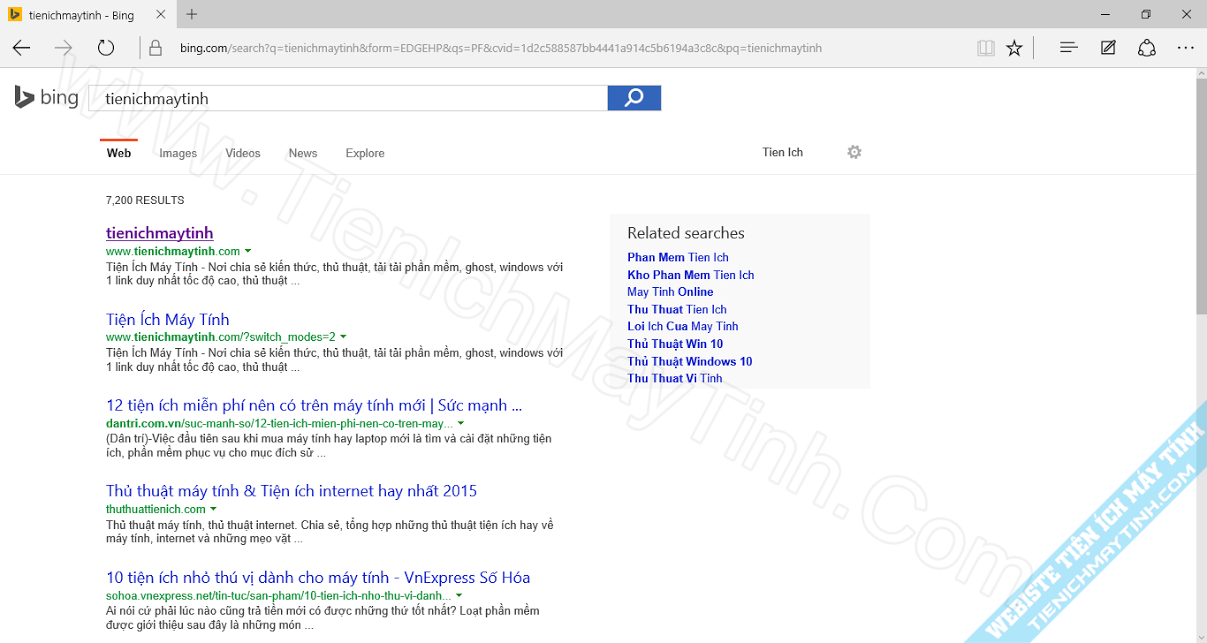Click the 7,200 RESULTS count text

click(145, 200)
